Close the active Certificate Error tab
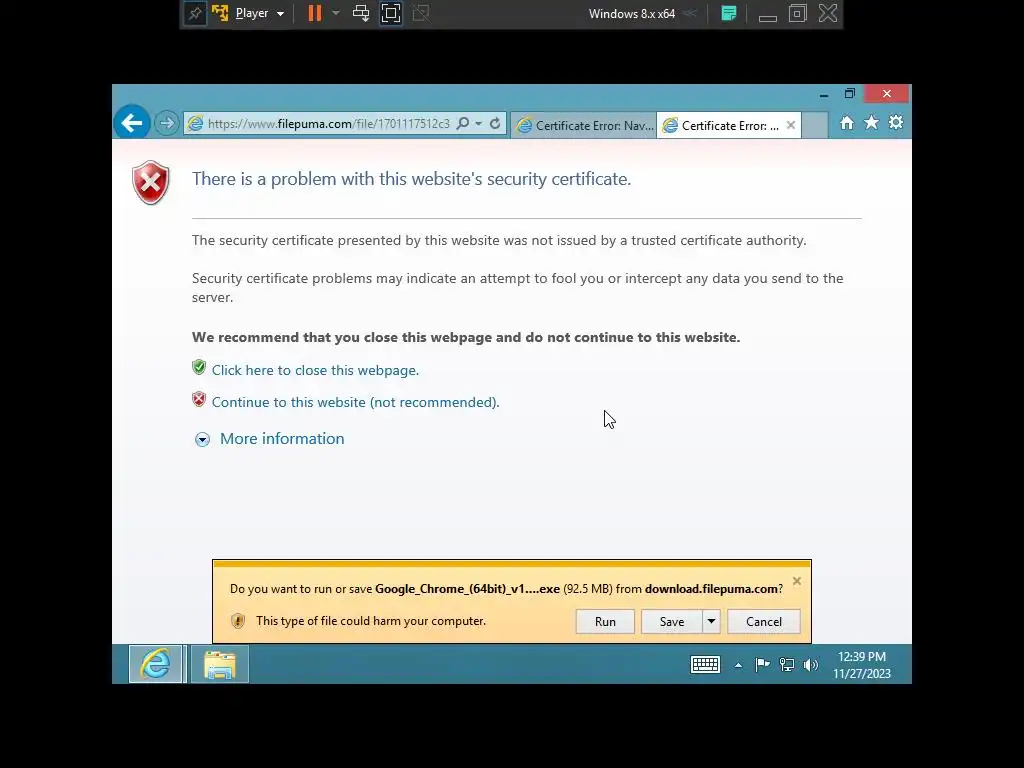 tap(791, 125)
